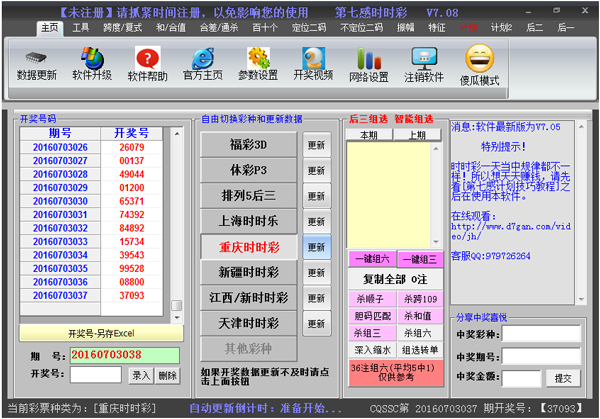Image resolution: width=600 pixels, height=419 pixels.
Task: Focus the 中奖期号 input field
Action: click(x=541, y=356)
